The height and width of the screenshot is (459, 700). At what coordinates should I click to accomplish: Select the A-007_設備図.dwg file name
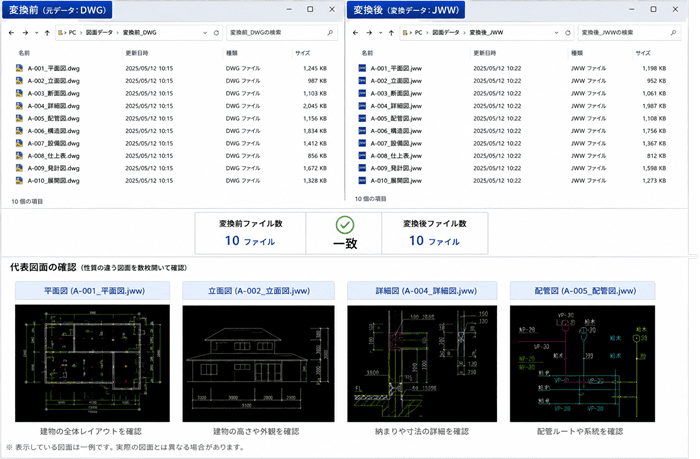point(54,143)
